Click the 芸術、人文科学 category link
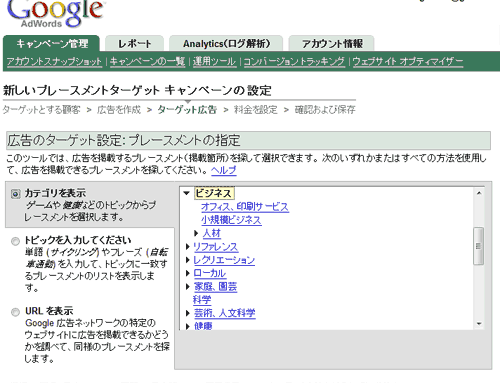 point(224,313)
